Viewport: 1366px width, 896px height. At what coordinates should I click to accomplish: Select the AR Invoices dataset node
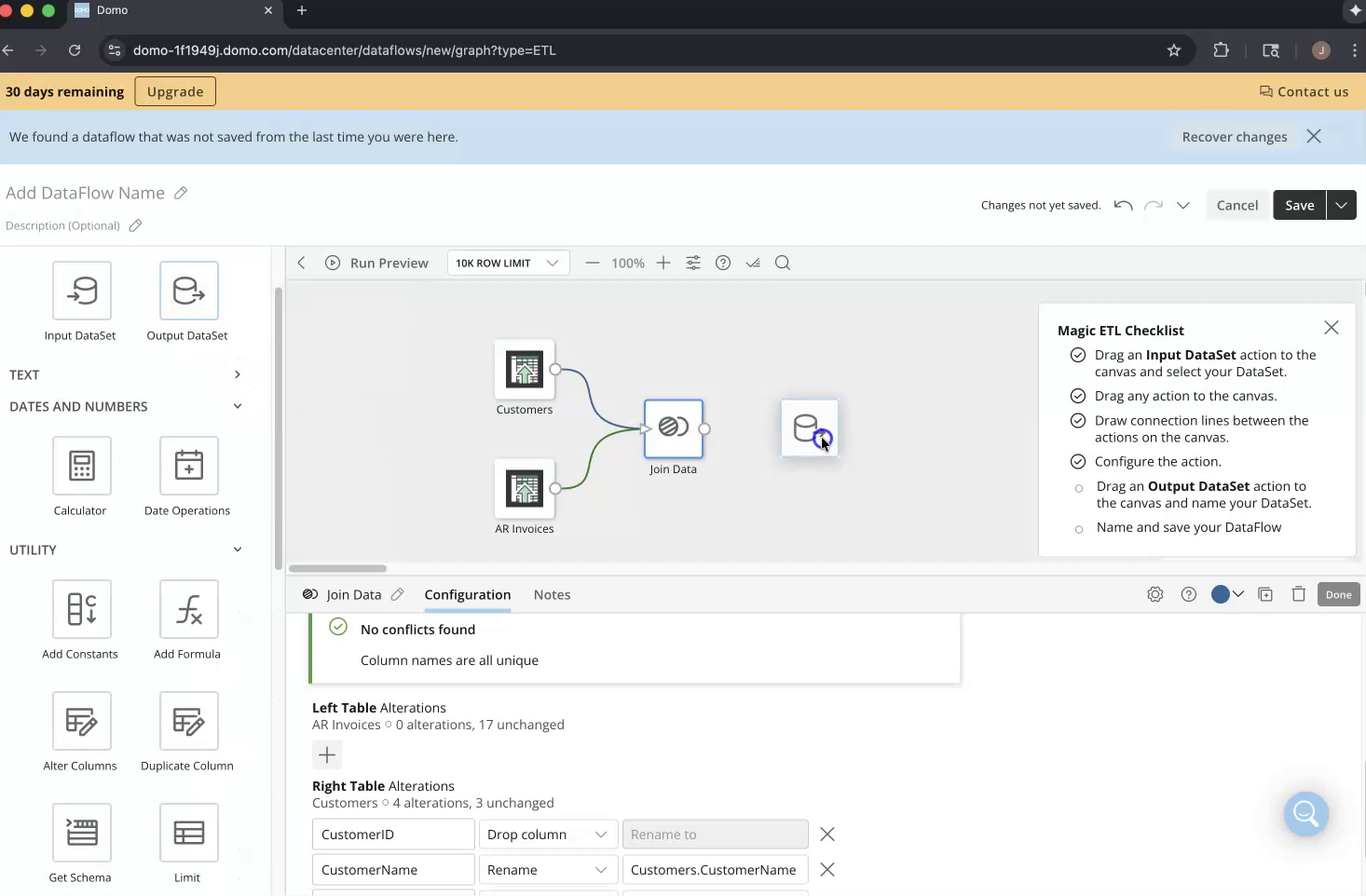[525, 489]
